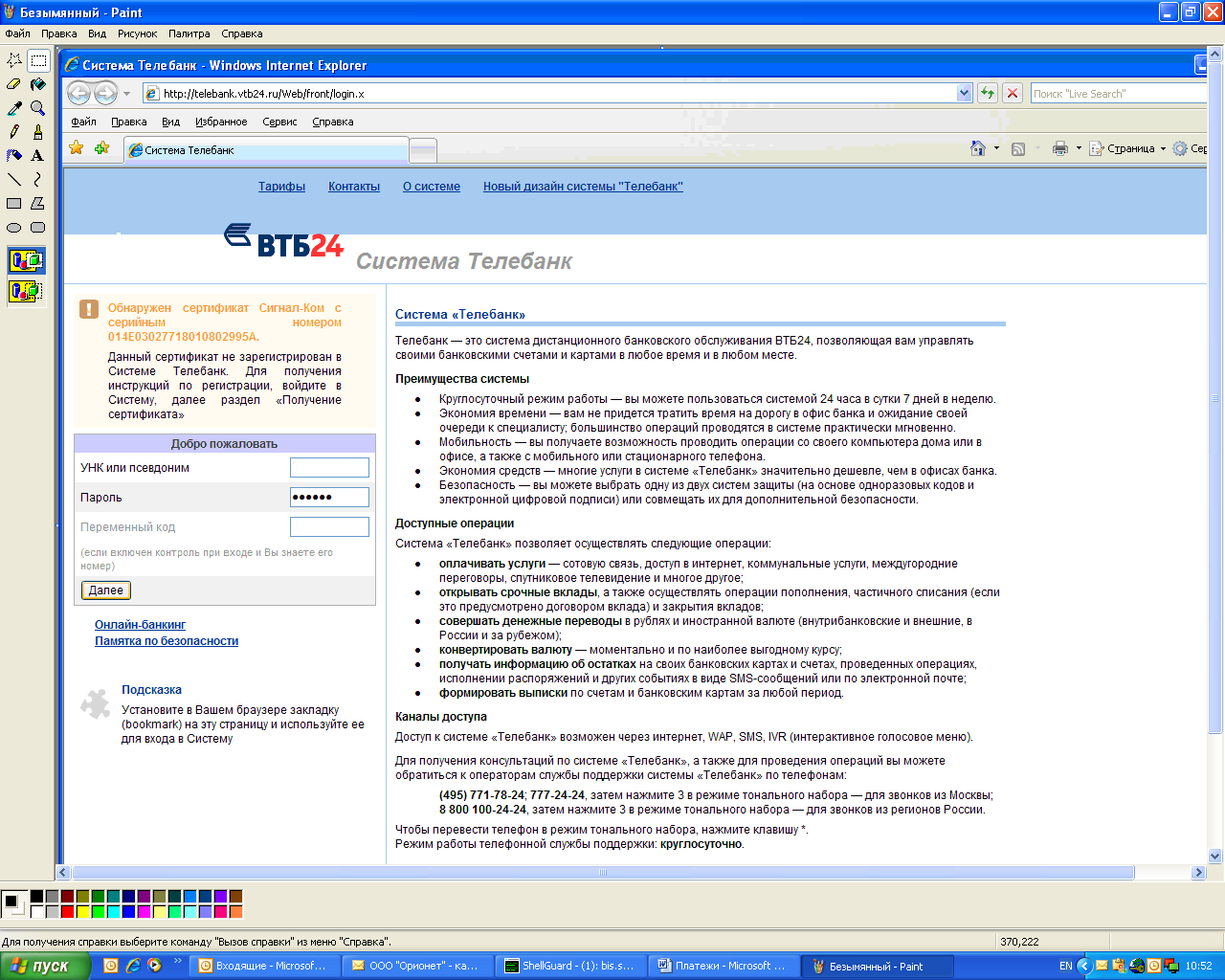The width and height of the screenshot is (1225, 980).
Task: Pick the Fill With Color bucket tool
Action: [38, 84]
